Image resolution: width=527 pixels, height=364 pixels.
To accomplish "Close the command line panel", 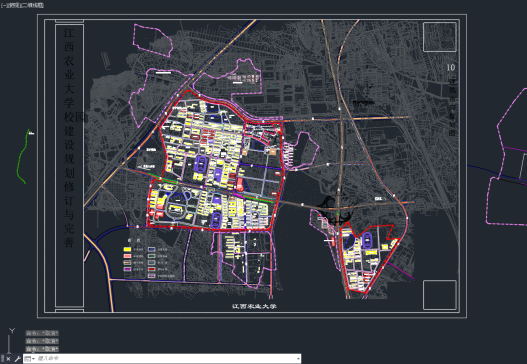I will click(x=8, y=359).
